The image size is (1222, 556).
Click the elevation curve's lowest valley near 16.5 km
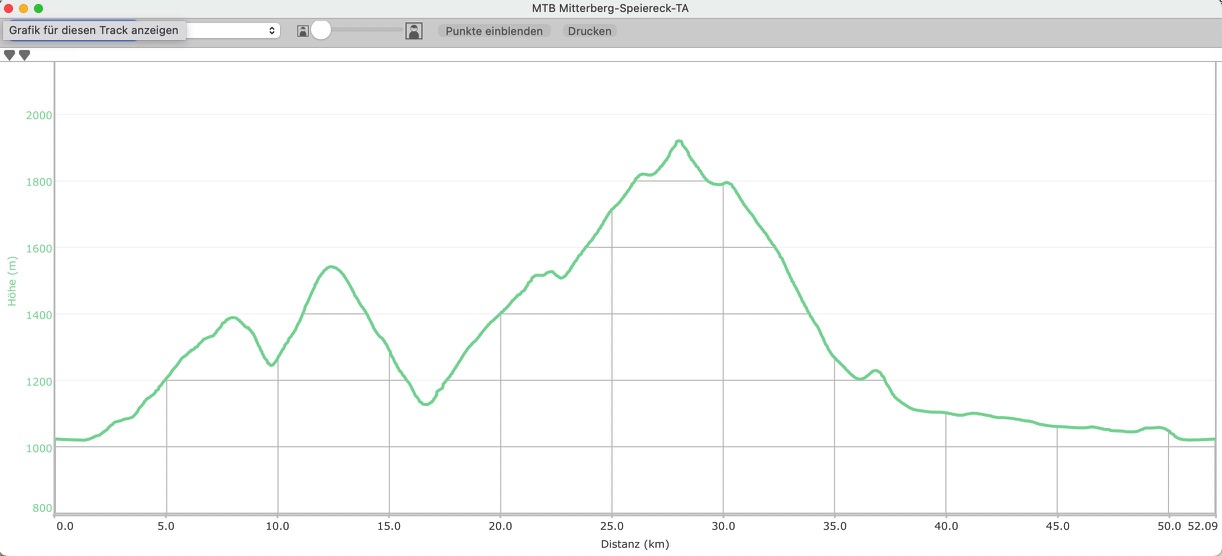point(426,404)
